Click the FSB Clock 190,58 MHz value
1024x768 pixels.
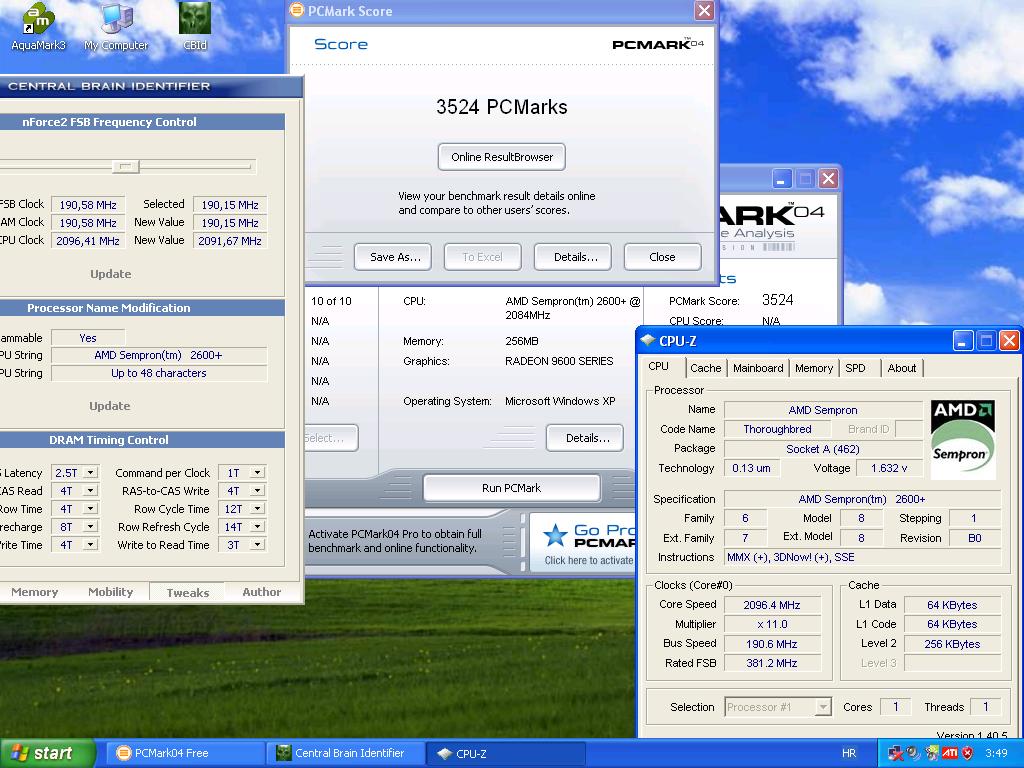[x=88, y=204]
